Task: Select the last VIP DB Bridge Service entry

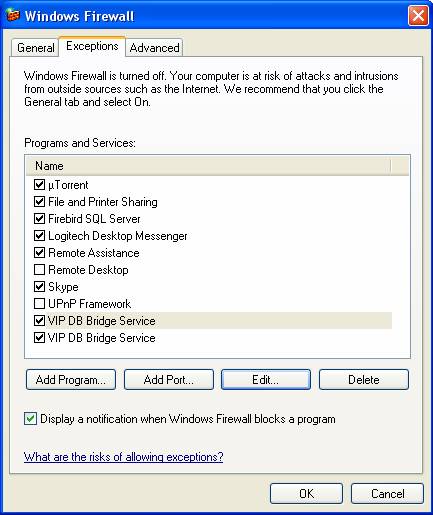Action: pos(102,338)
